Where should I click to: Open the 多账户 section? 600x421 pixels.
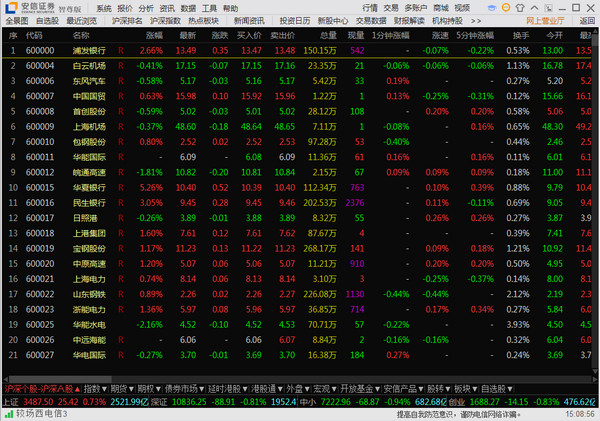point(416,8)
